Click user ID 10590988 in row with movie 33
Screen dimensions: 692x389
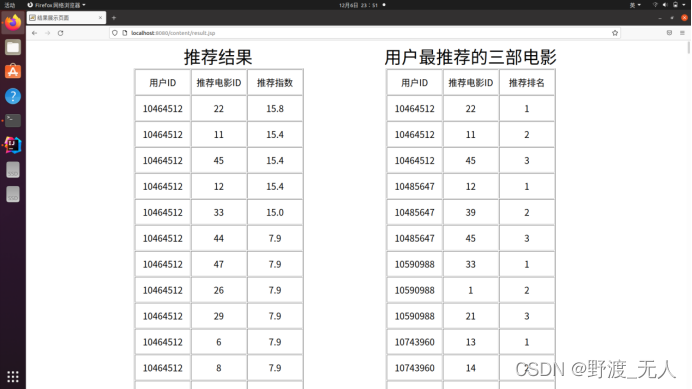coord(414,264)
